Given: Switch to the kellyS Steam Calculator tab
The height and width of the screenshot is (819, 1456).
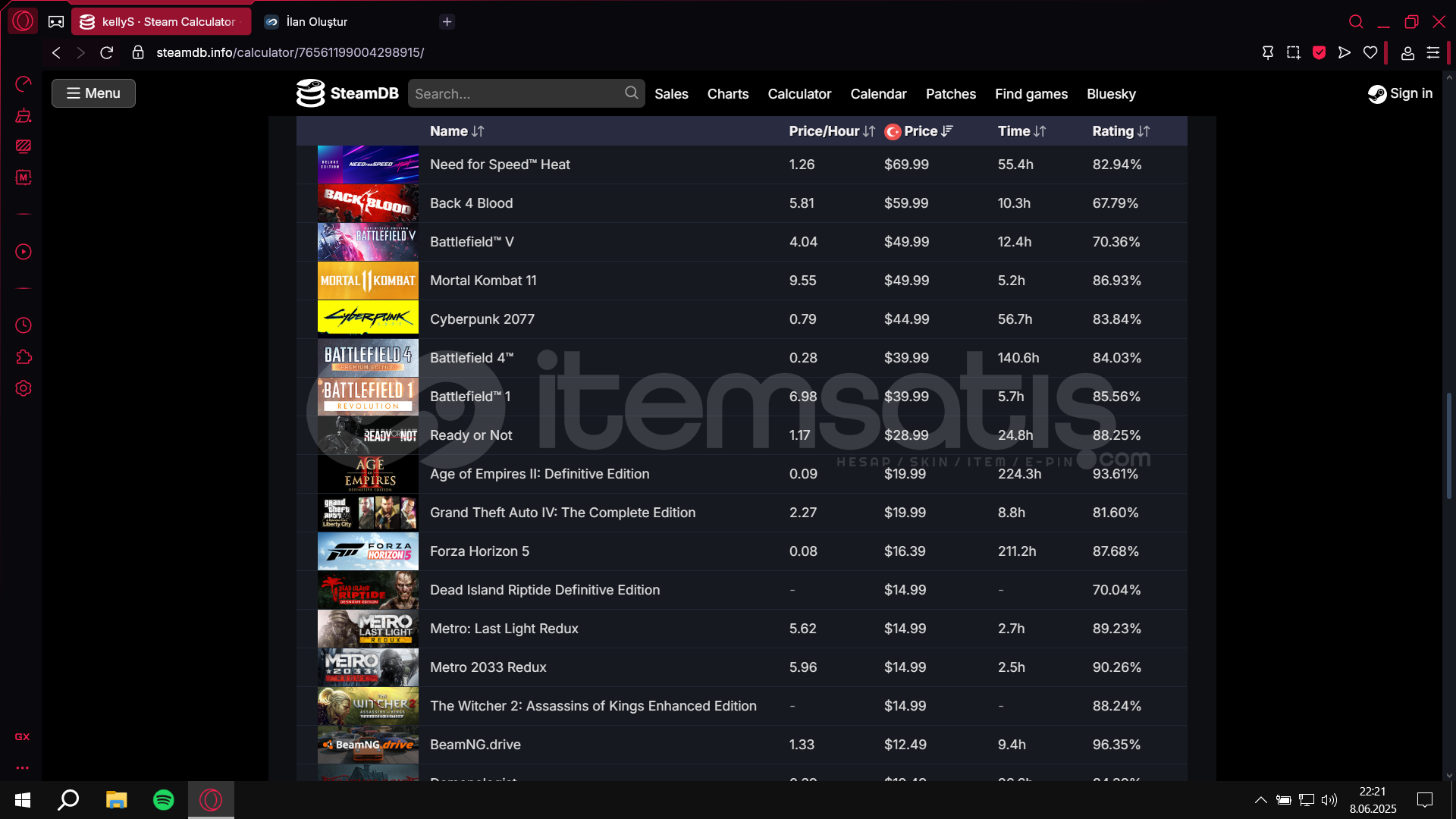Looking at the screenshot, I should (161, 21).
